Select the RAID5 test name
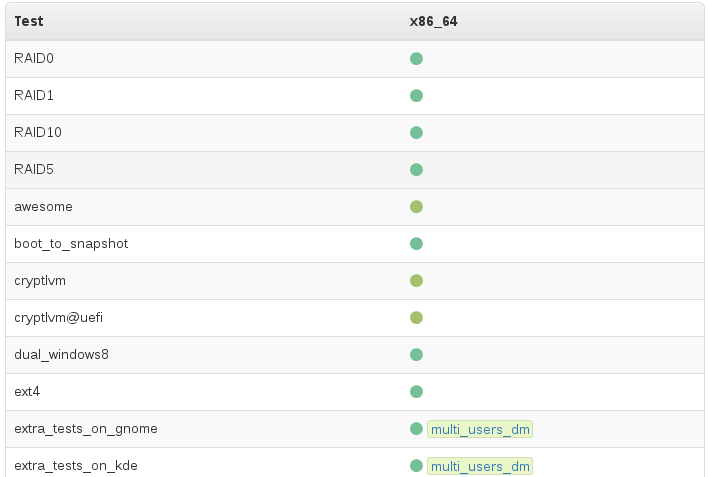Viewport: 709px width, 477px height. coord(34,169)
